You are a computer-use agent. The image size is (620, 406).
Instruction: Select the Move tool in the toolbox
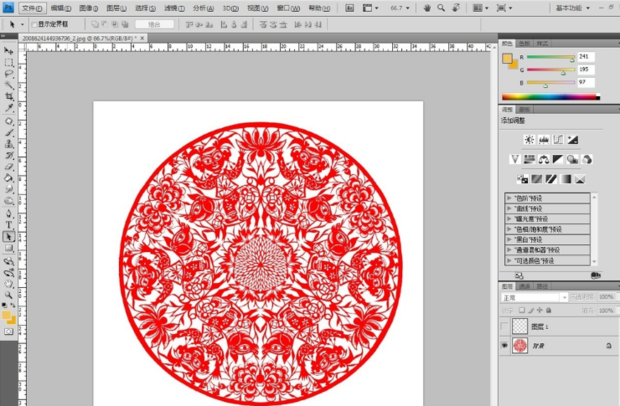coord(9,50)
